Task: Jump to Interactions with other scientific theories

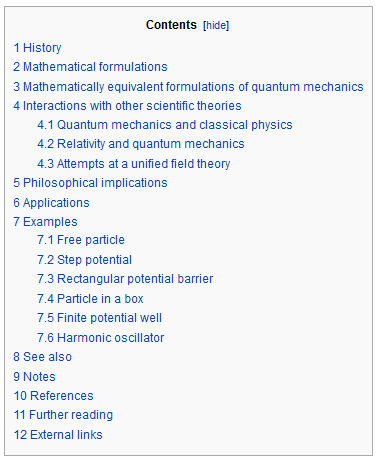Action: 127,106
